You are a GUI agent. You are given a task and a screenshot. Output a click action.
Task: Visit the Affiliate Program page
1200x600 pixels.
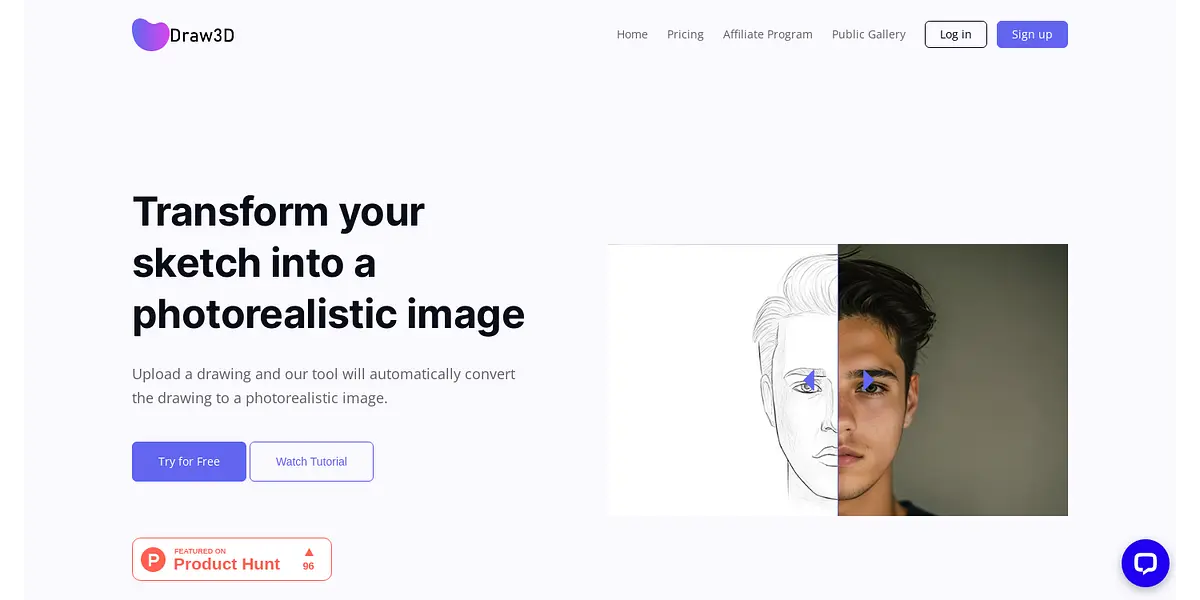click(x=768, y=34)
